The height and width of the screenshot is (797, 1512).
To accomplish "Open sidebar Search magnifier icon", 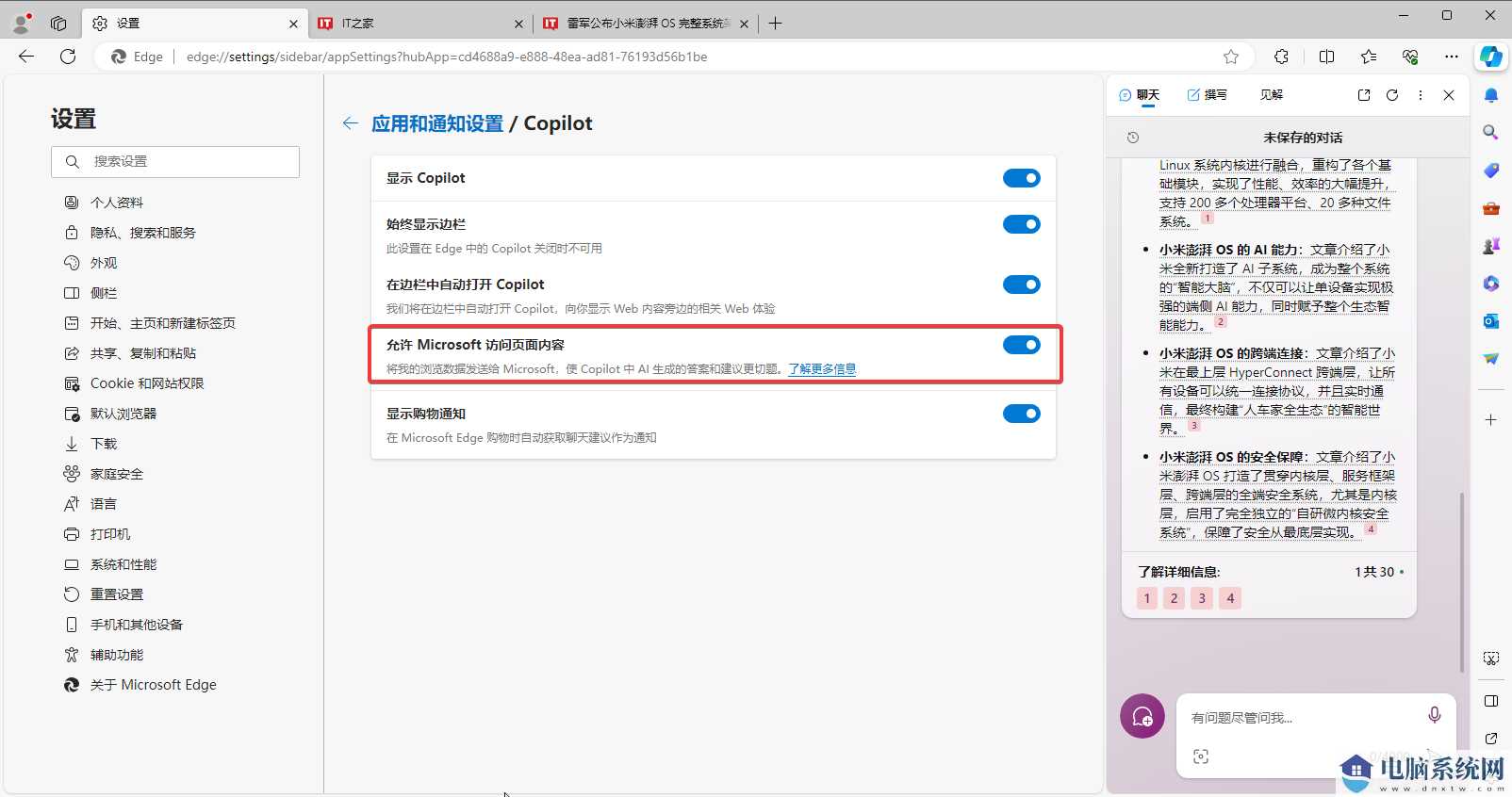I will [1491, 133].
